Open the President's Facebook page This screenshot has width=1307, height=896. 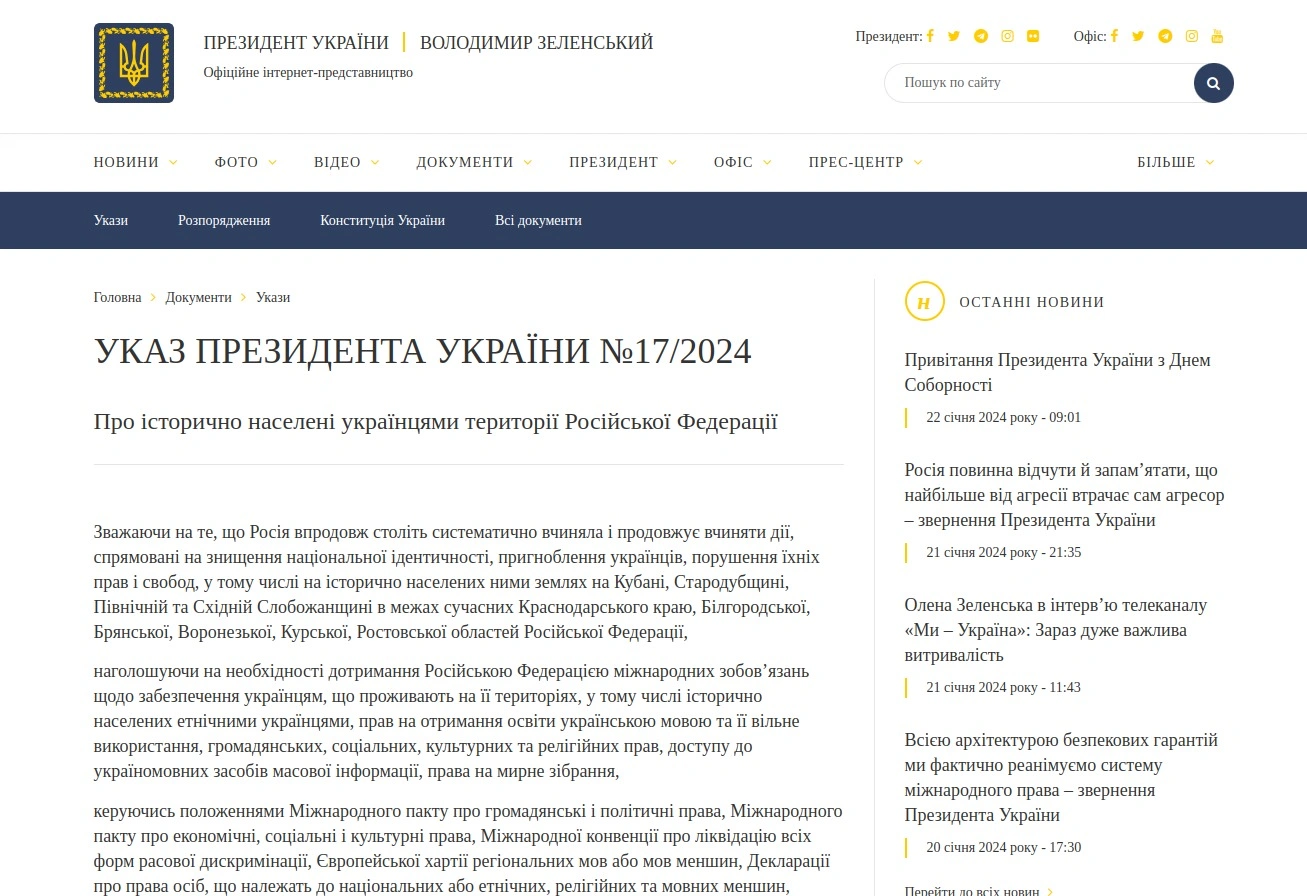930,36
